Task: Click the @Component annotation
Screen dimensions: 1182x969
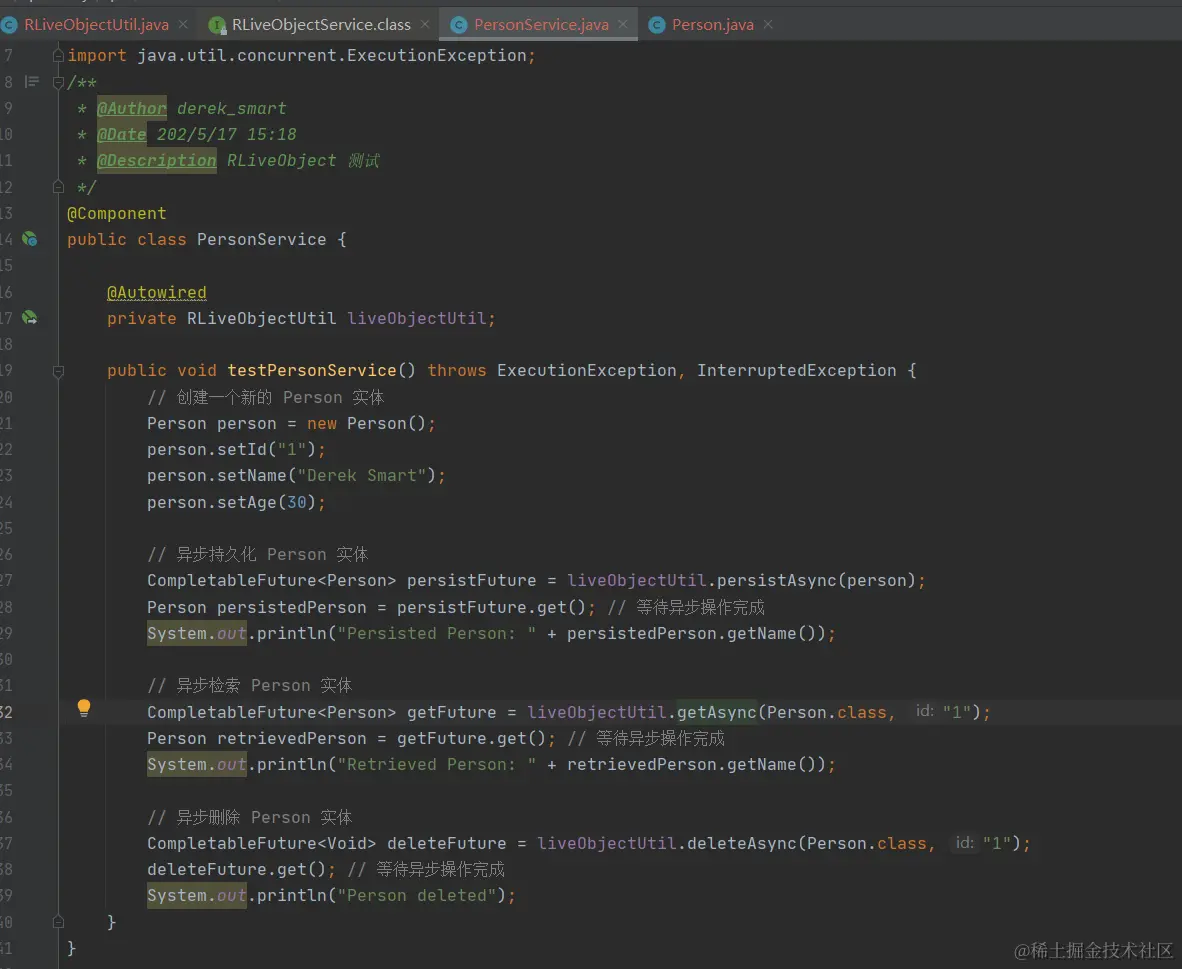Action: 117,213
